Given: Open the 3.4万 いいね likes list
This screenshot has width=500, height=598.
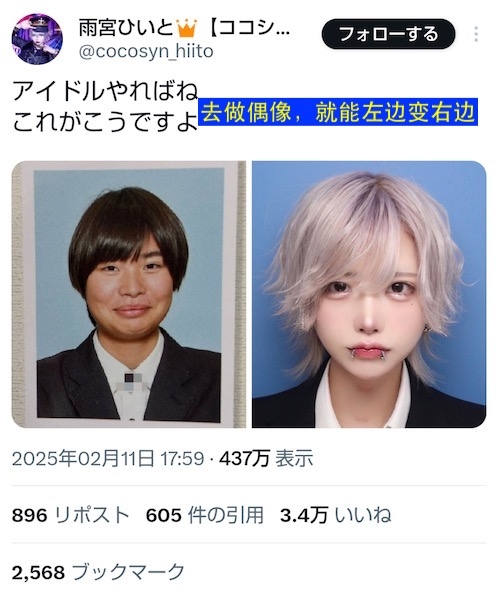Looking at the screenshot, I should (336, 515).
